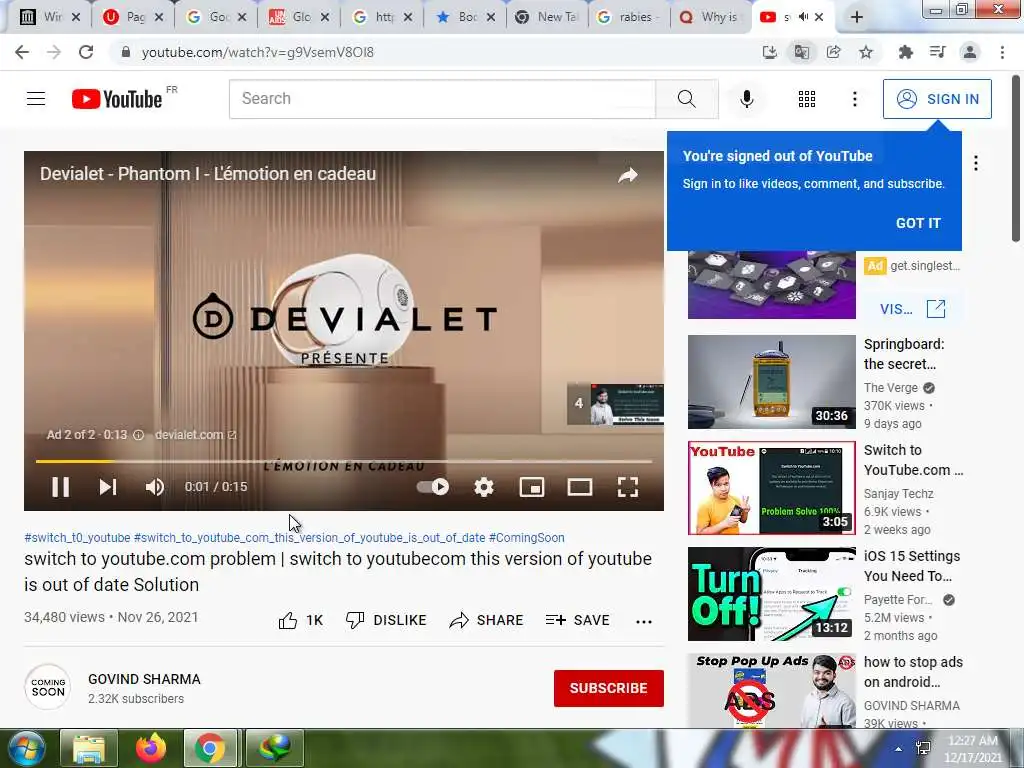Show hidden system tray icons
Screen dimensions: 1024x768
coord(899,749)
